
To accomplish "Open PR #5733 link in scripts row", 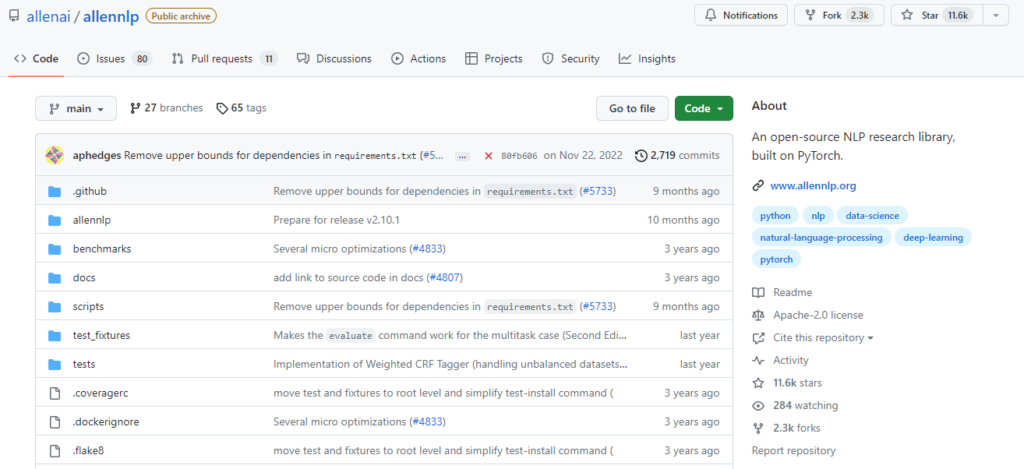I will click(x=597, y=306).
